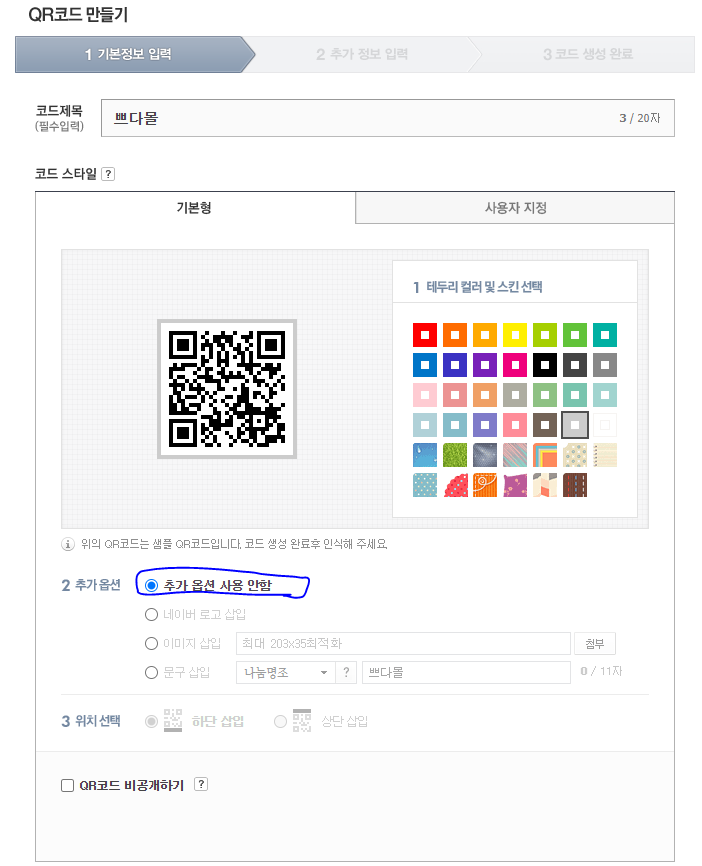Go to step 2 추가 정보 입력
Viewport: 702px width, 866px height.
[x=362, y=54]
